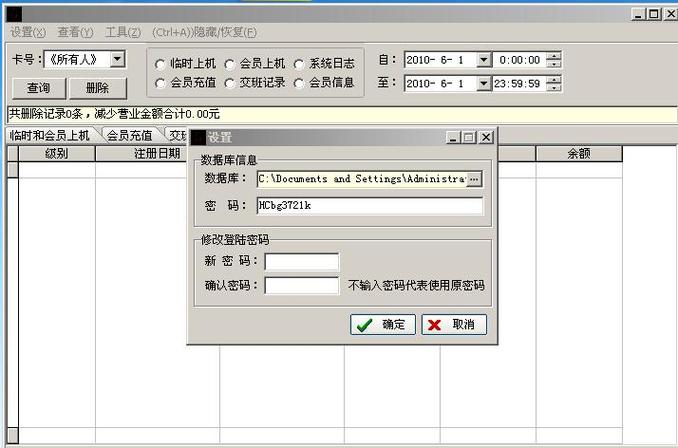Click the 余额 column header
678x448 pixels.
(579, 154)
